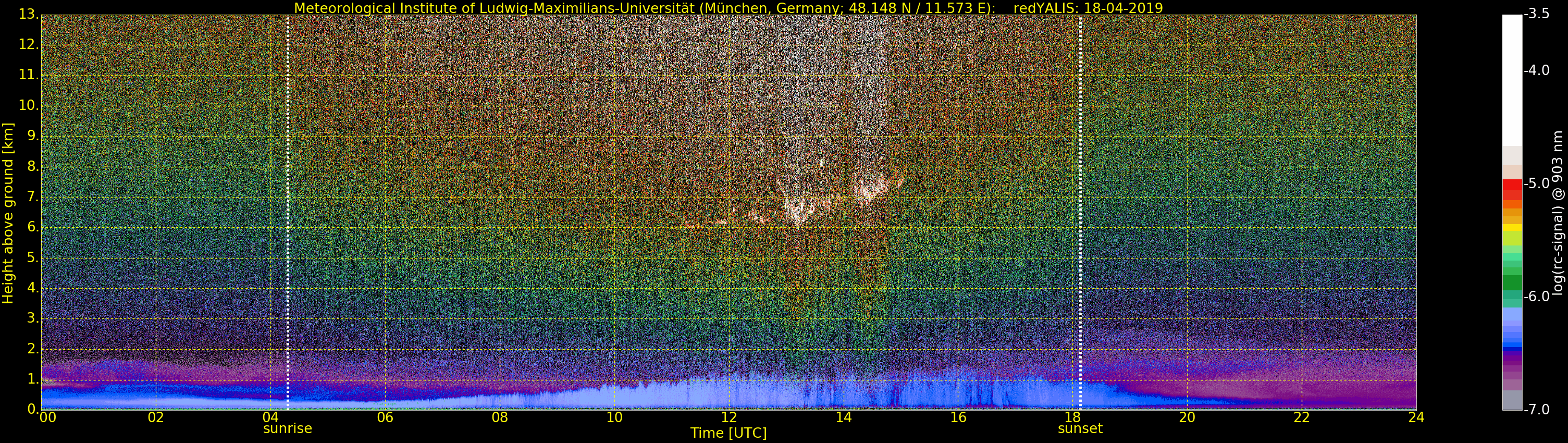Click the '8.' height axis tick label

click(x=33, y=166)
